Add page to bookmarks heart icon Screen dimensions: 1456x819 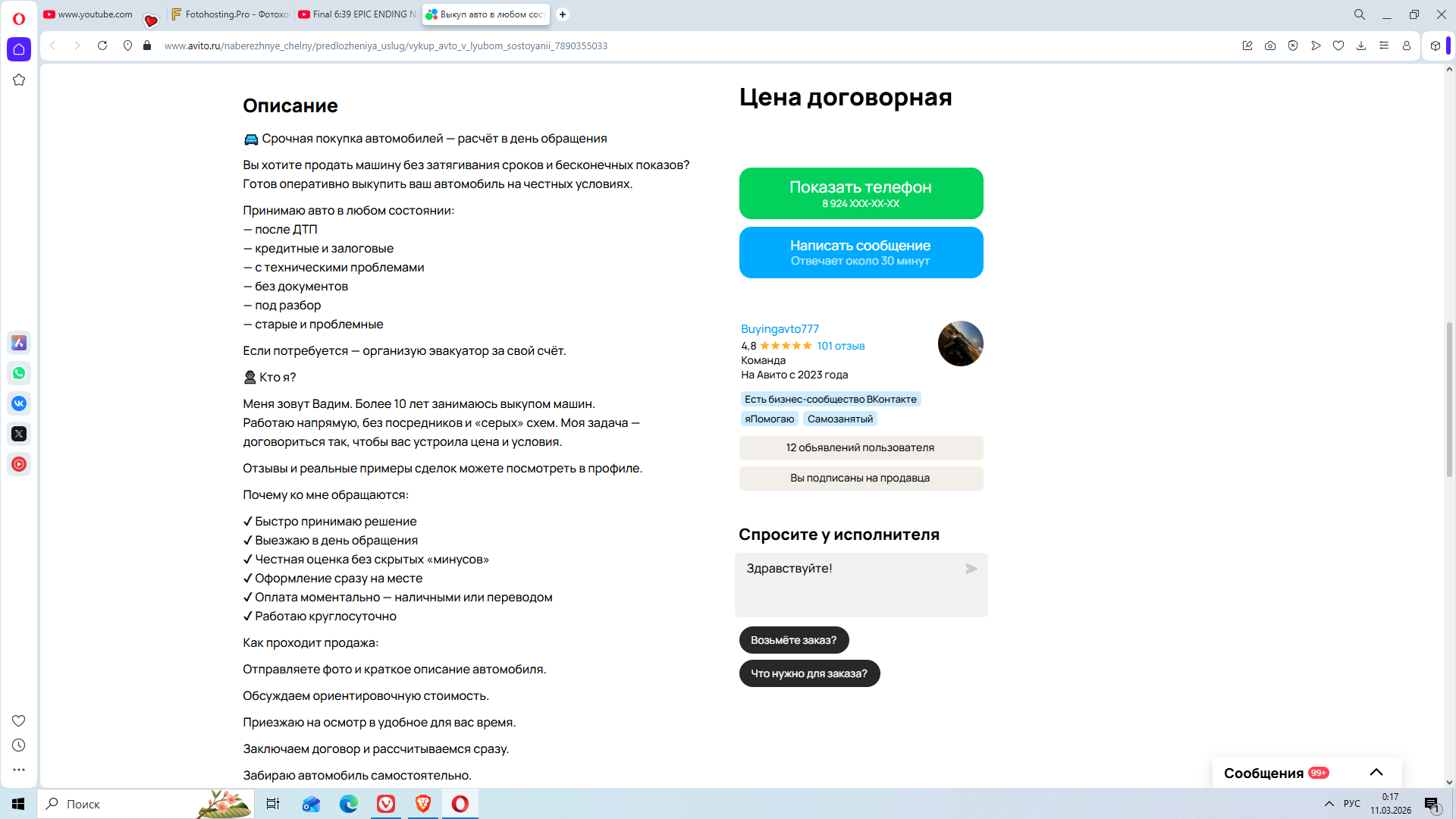1338,45
